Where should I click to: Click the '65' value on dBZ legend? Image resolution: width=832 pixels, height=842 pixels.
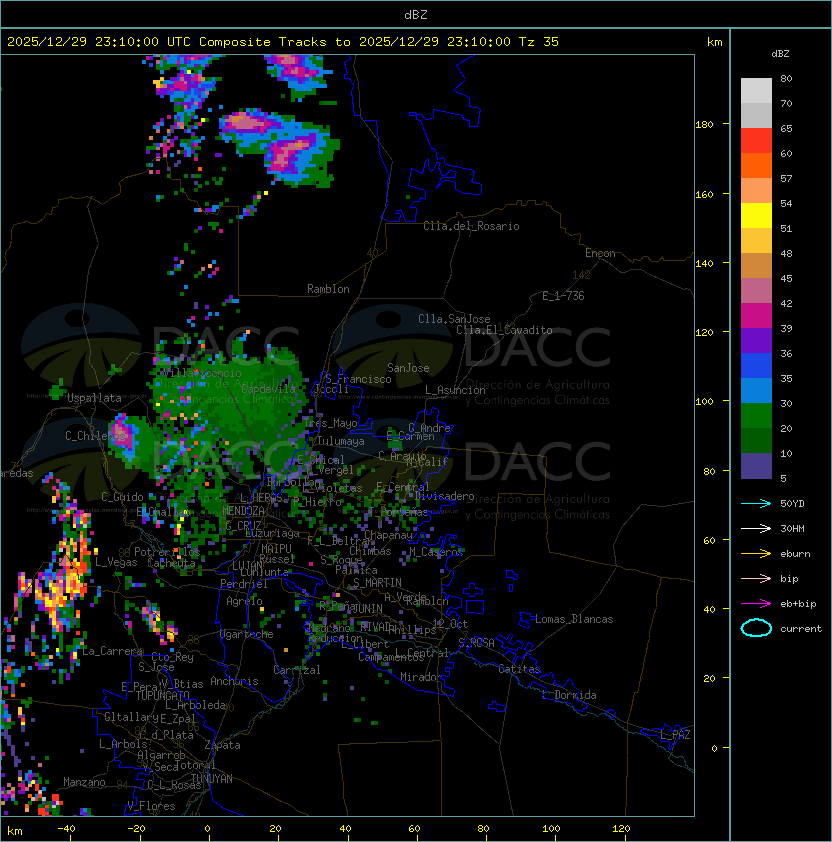tap(786, 128)
